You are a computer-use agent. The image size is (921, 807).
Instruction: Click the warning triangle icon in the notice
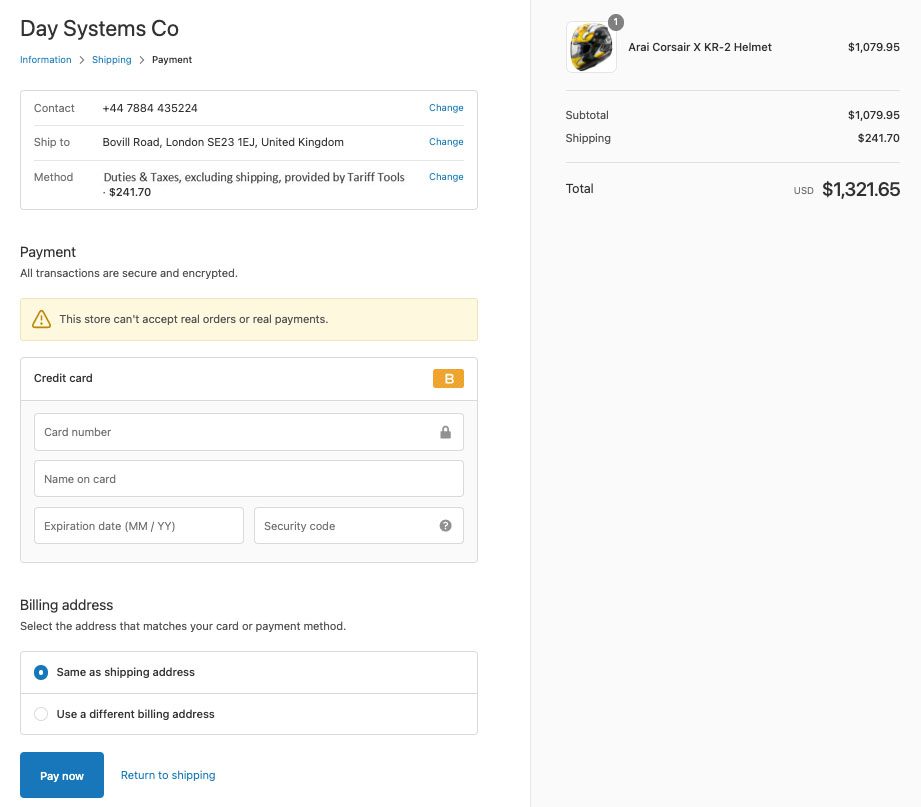[41, 319]
